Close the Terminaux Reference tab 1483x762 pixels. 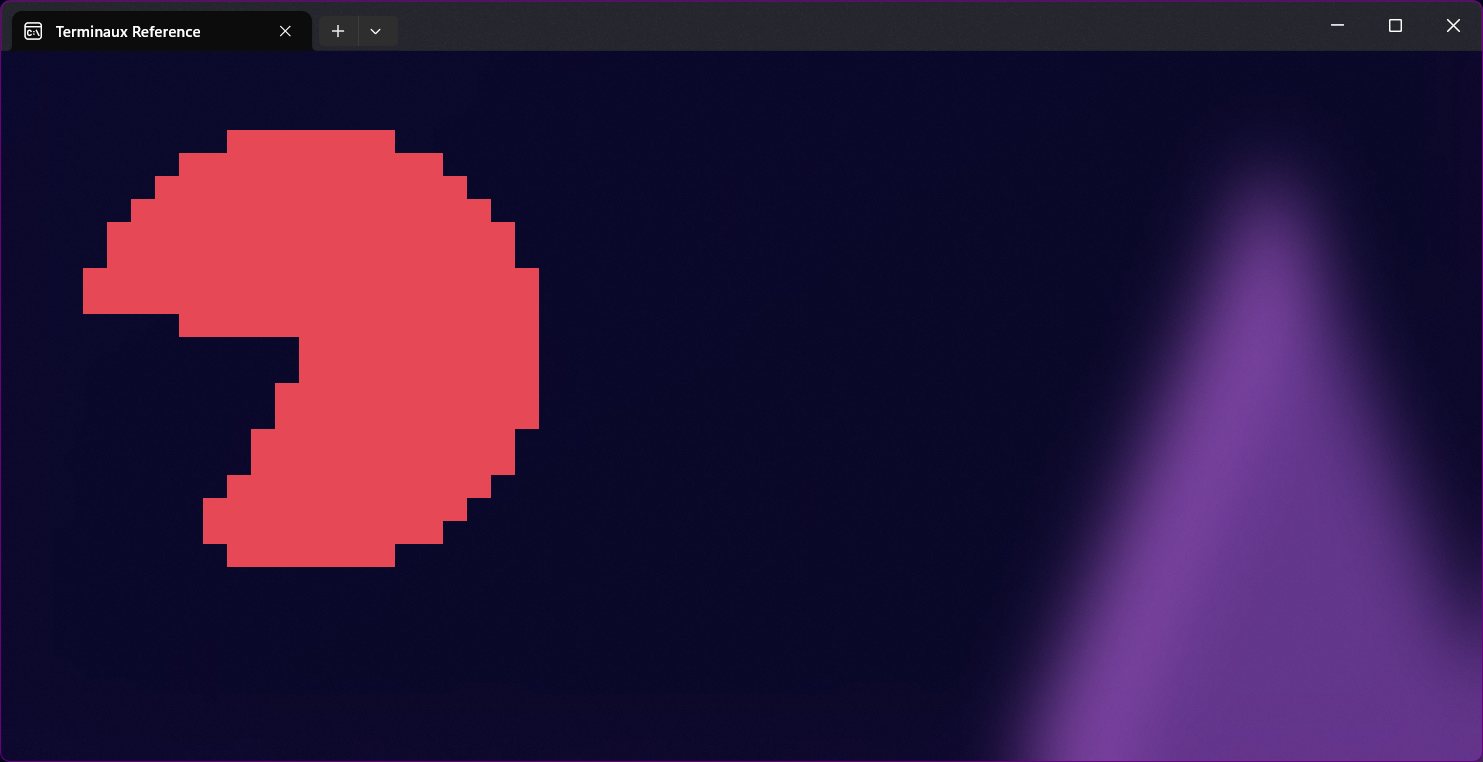click(x=285, y=31)
